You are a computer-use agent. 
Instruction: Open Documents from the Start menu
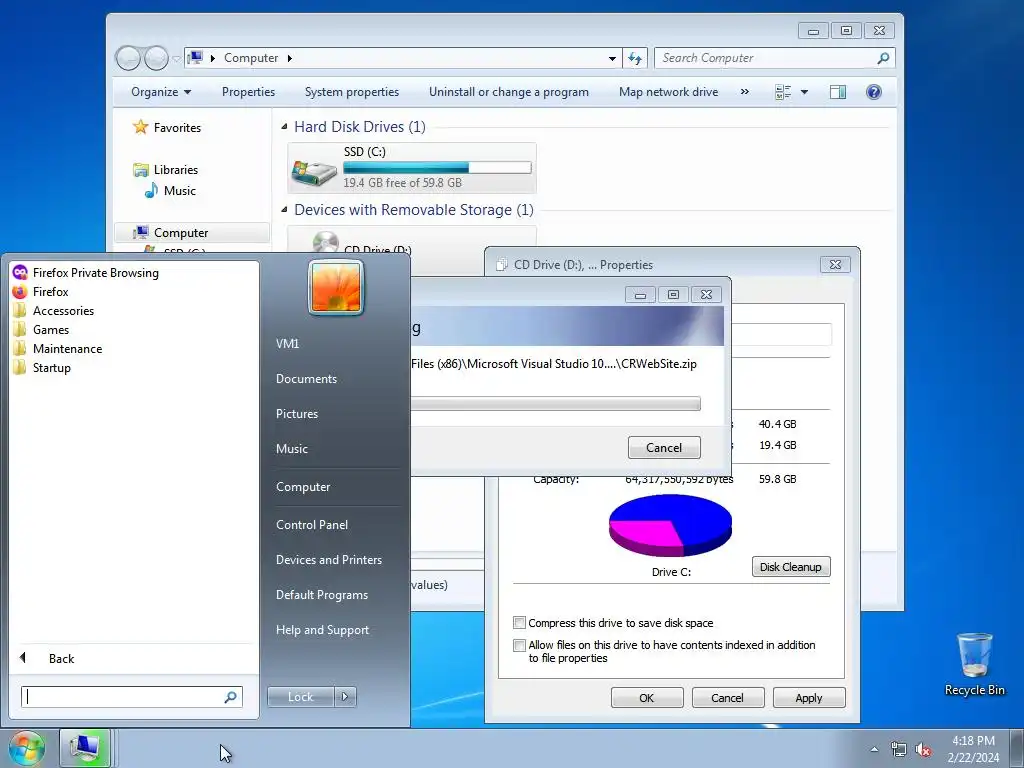(x=306, y=379)
